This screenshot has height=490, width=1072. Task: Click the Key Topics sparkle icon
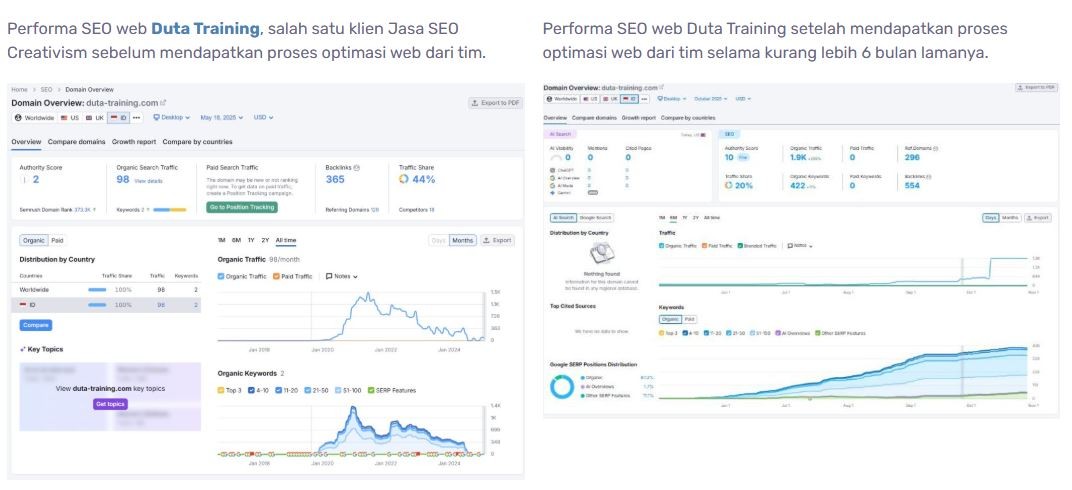tap(23, 349)
